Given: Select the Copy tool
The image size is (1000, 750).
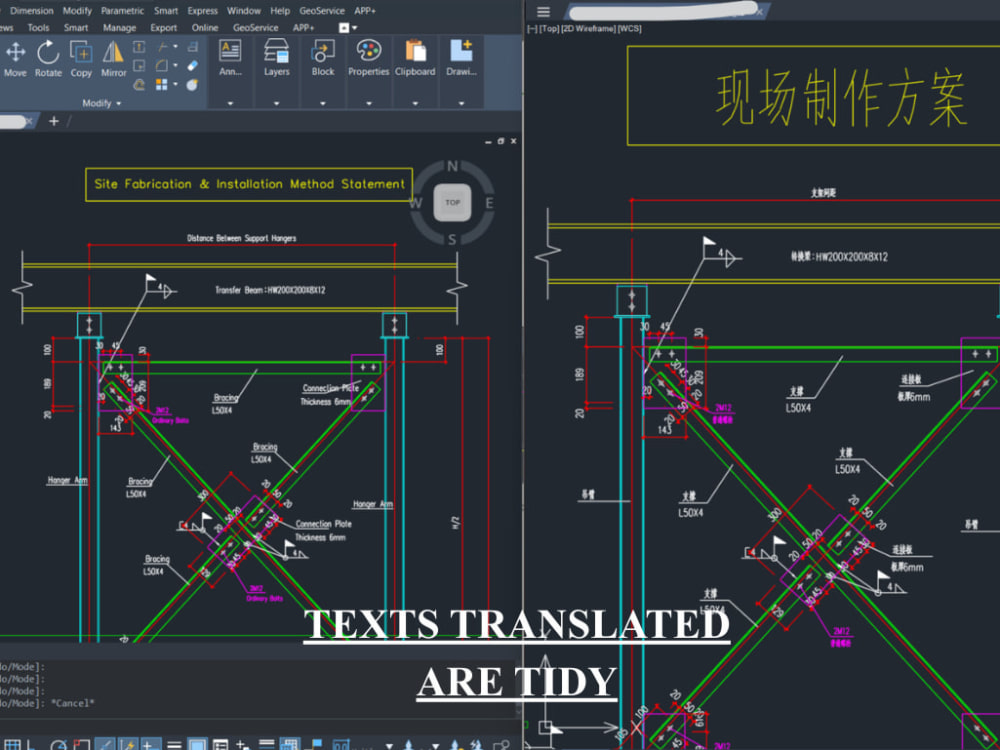Looking at the screenshot, I should click(x=81, y=59).
